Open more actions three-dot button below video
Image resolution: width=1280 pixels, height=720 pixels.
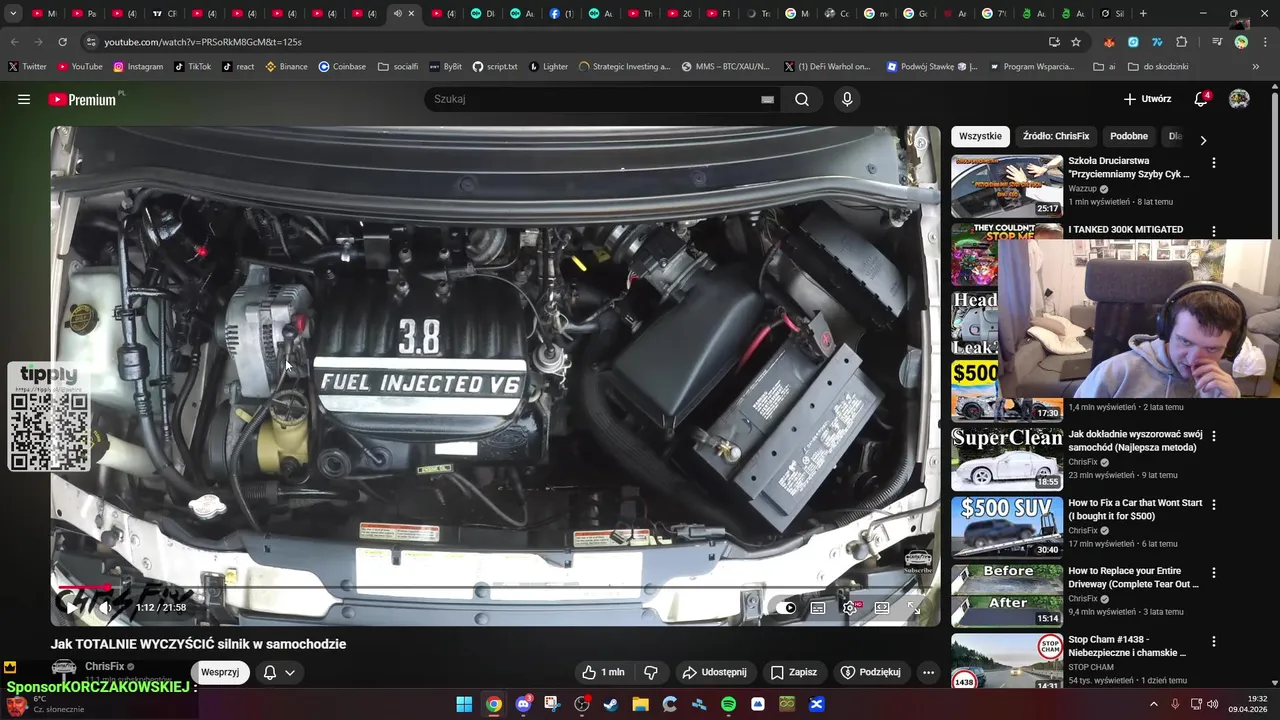coord(928,672)
